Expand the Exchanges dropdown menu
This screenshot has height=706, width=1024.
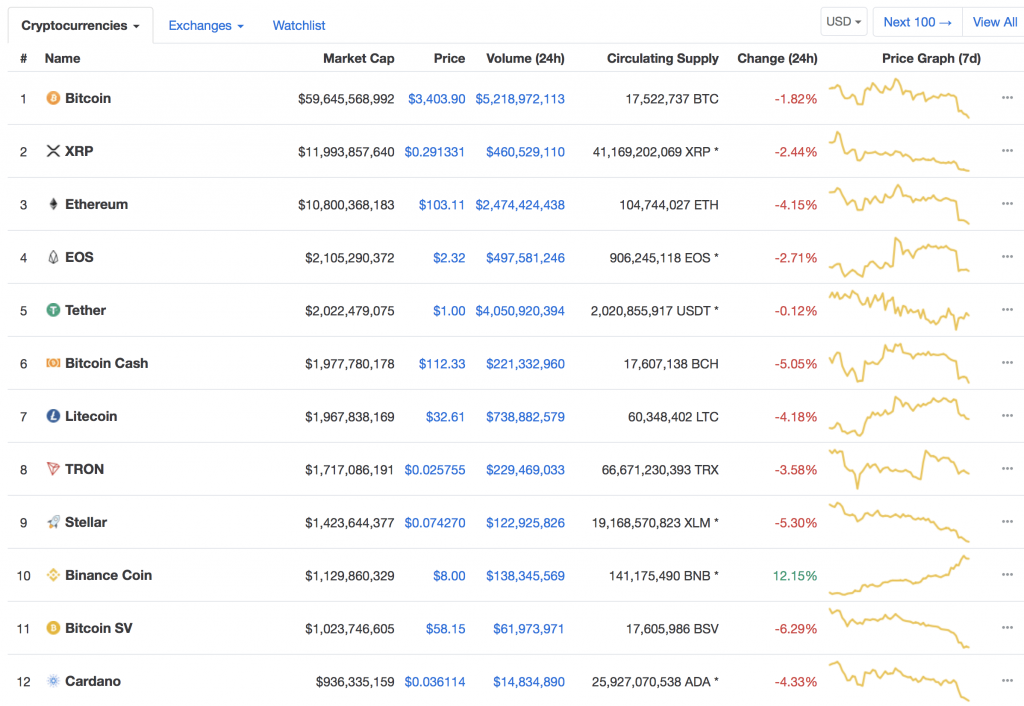(206, 25)
